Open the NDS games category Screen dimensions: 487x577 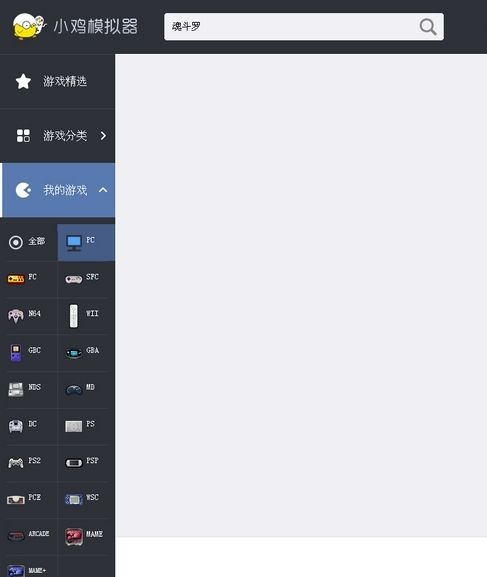click(29, 390)
